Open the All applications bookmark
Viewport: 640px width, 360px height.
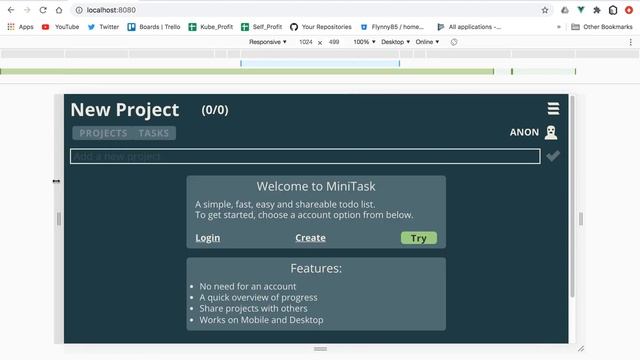(469, 27)
